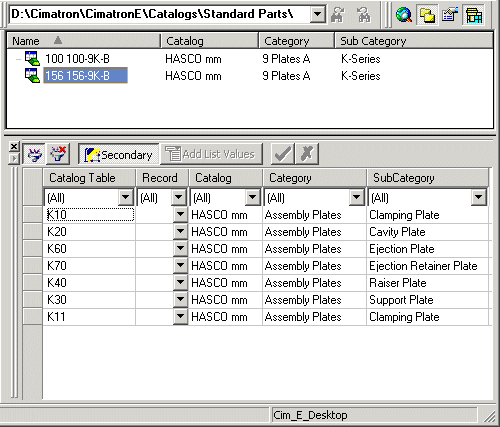Toggle the Secondary button
The image size is (500, 427).
(x=119, y=154)
